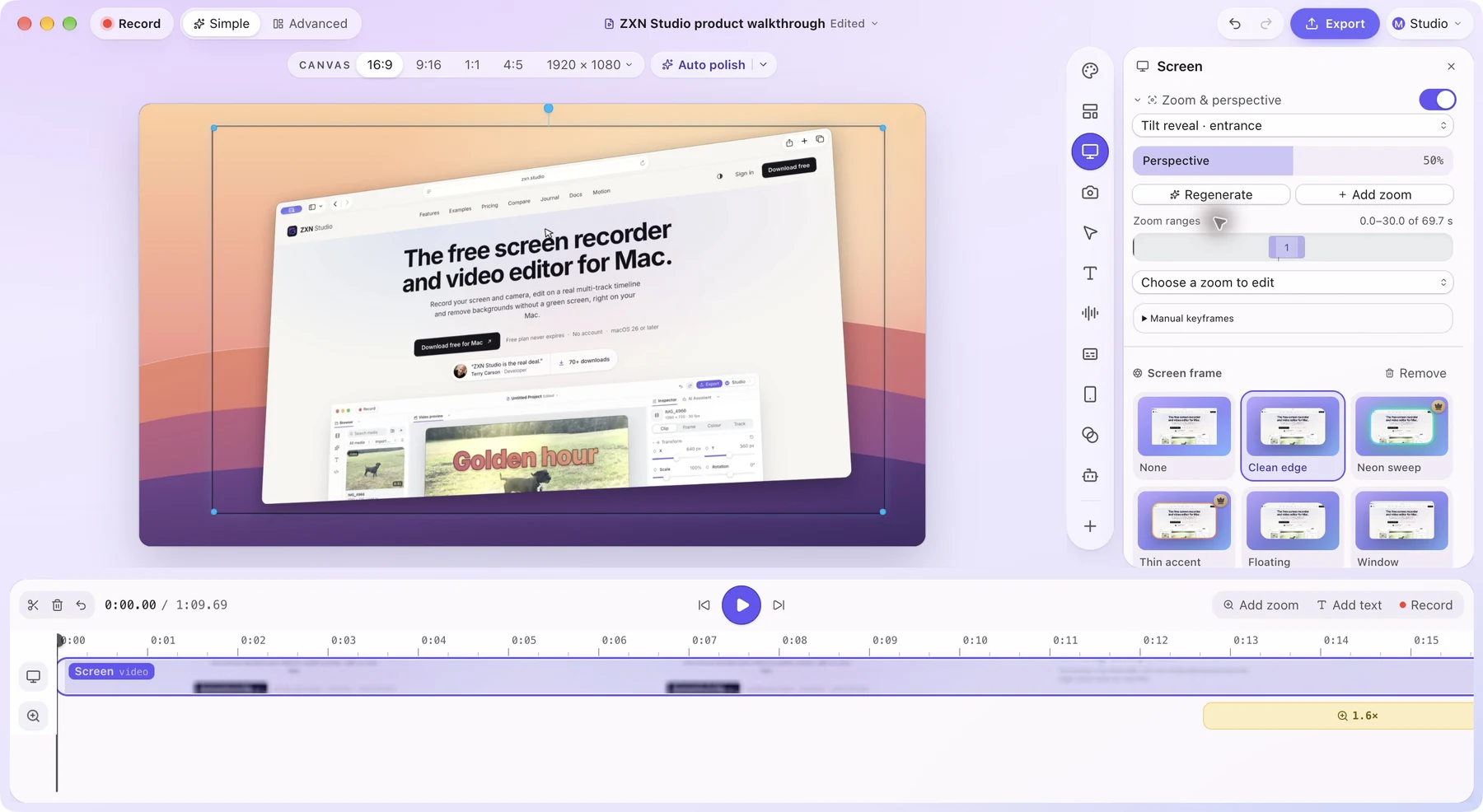Click the Auto polish button
The width and height of the screenshot is (1483, 812).
tap(703, 65)
